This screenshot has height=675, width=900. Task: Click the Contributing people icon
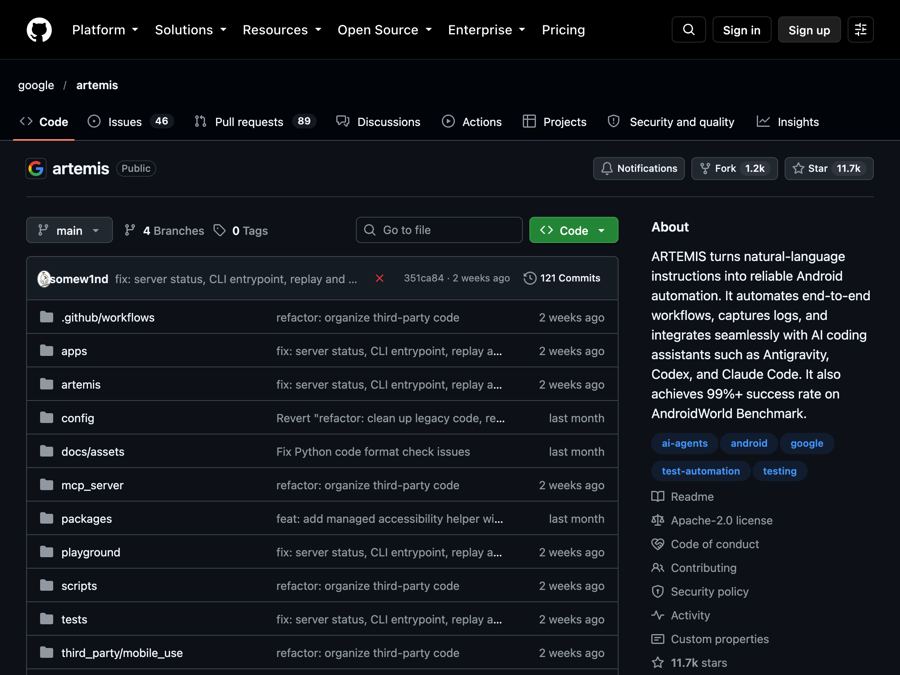pos(658,568)
